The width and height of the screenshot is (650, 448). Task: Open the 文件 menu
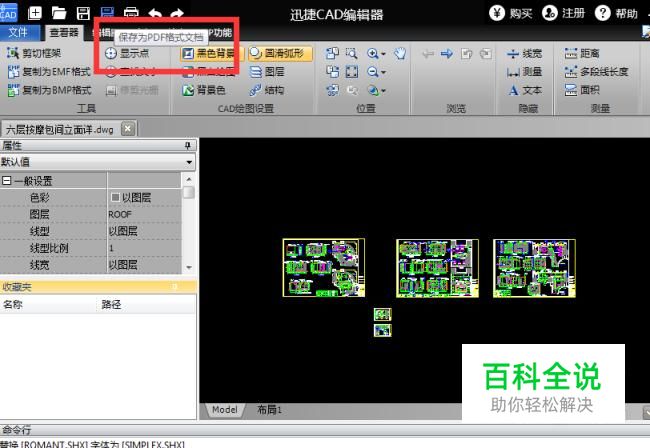(x=18, y=32)
